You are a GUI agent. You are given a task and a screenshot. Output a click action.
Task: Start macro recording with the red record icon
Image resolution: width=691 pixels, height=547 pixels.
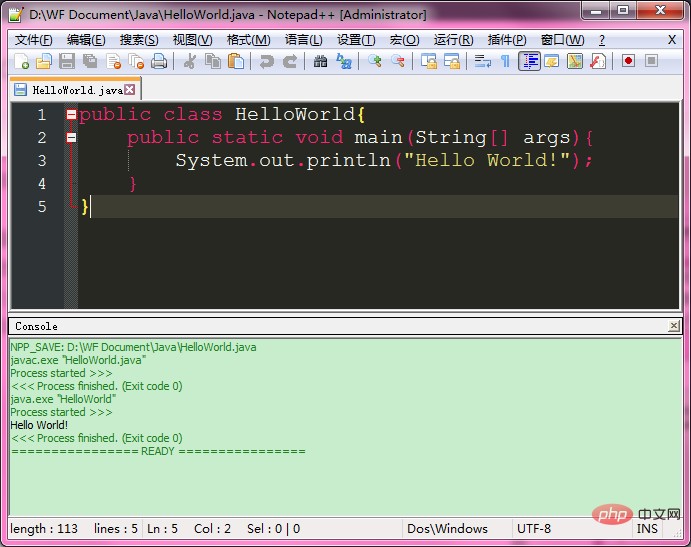[628, 62]
